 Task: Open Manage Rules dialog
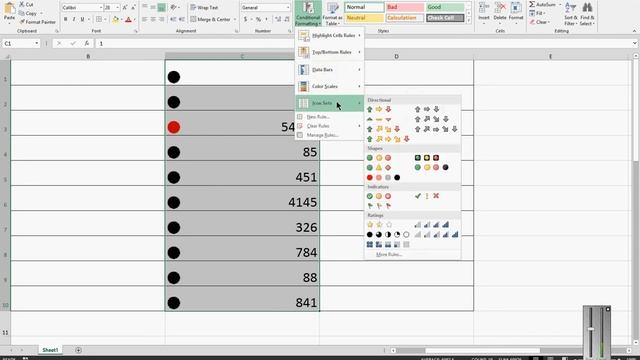coord(329,135)
